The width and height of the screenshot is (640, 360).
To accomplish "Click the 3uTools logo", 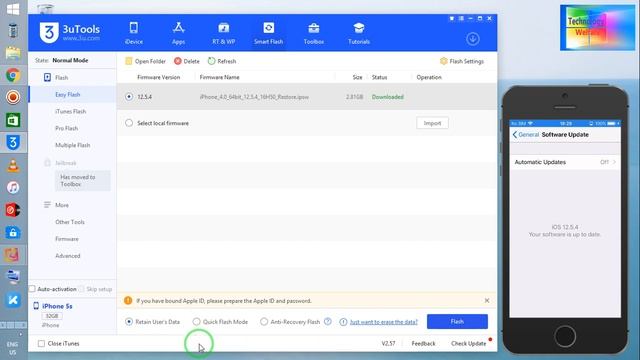I will click(x=70, y=32).
